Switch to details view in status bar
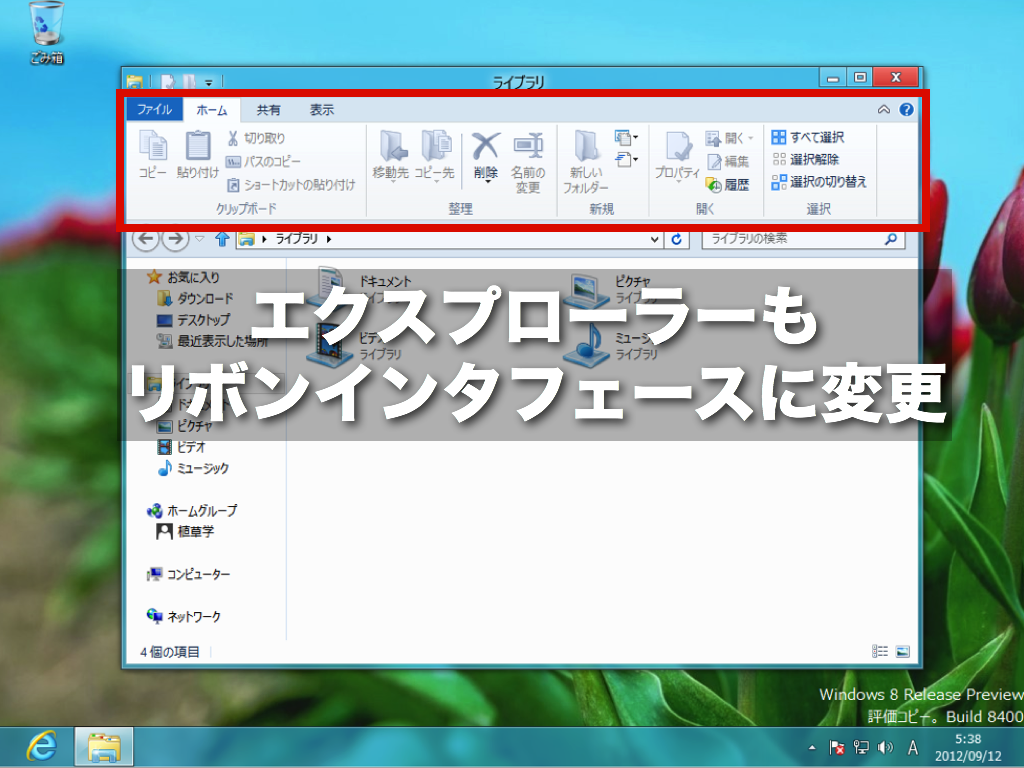The width and height of the screenshot is (1024, 768). click(x=880, y=651)
